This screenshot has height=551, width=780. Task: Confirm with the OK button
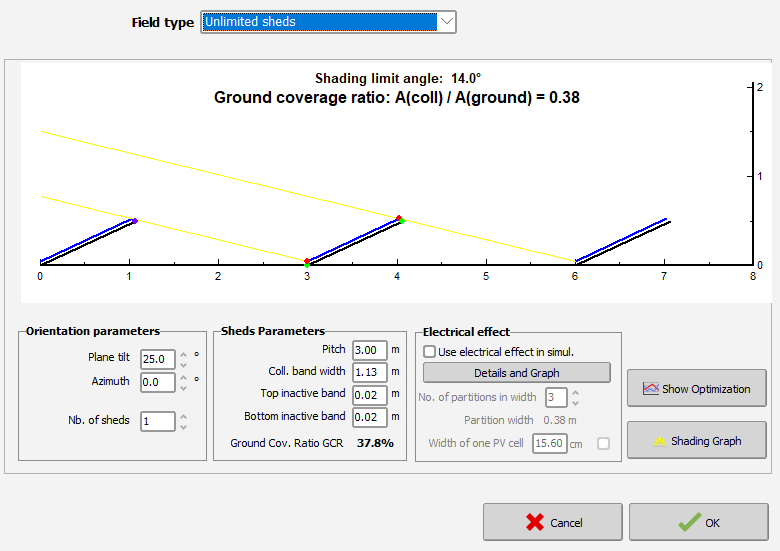(698, 522)
